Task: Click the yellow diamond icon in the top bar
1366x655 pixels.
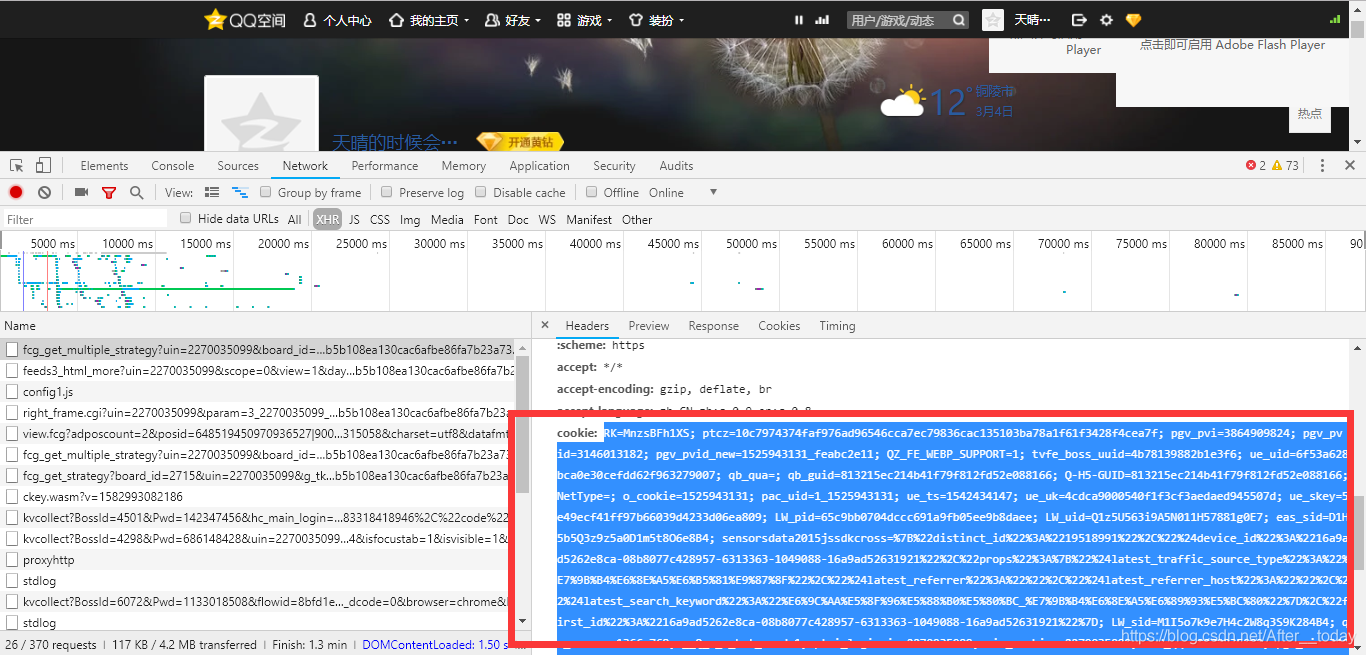Action: tap(1133, 20)
